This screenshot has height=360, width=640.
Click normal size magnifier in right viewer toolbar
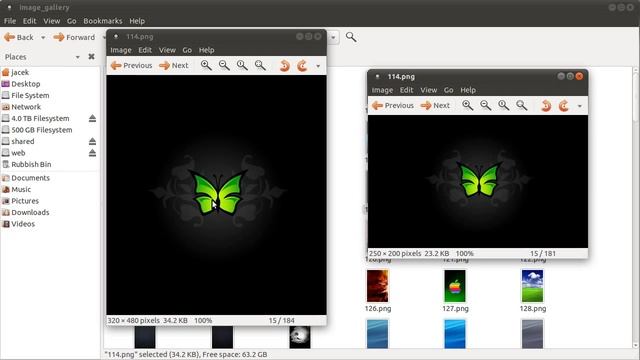click(503, 105)
